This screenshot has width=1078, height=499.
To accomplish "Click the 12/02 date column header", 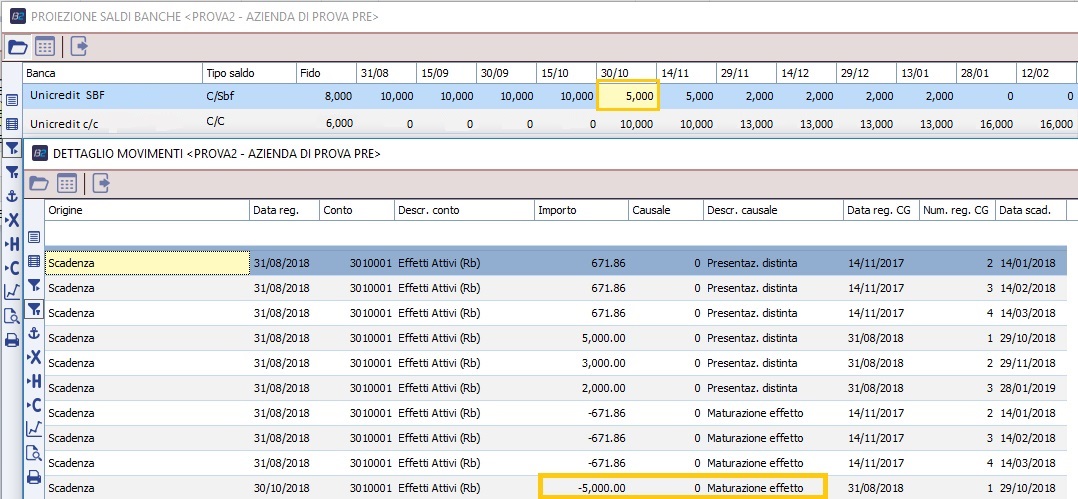I will pos(1046,73).
